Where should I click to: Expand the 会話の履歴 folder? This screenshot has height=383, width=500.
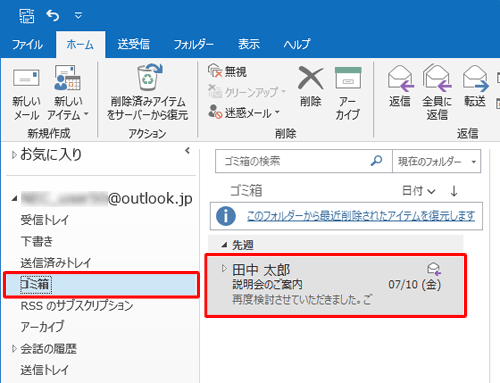tap(14, 349)
